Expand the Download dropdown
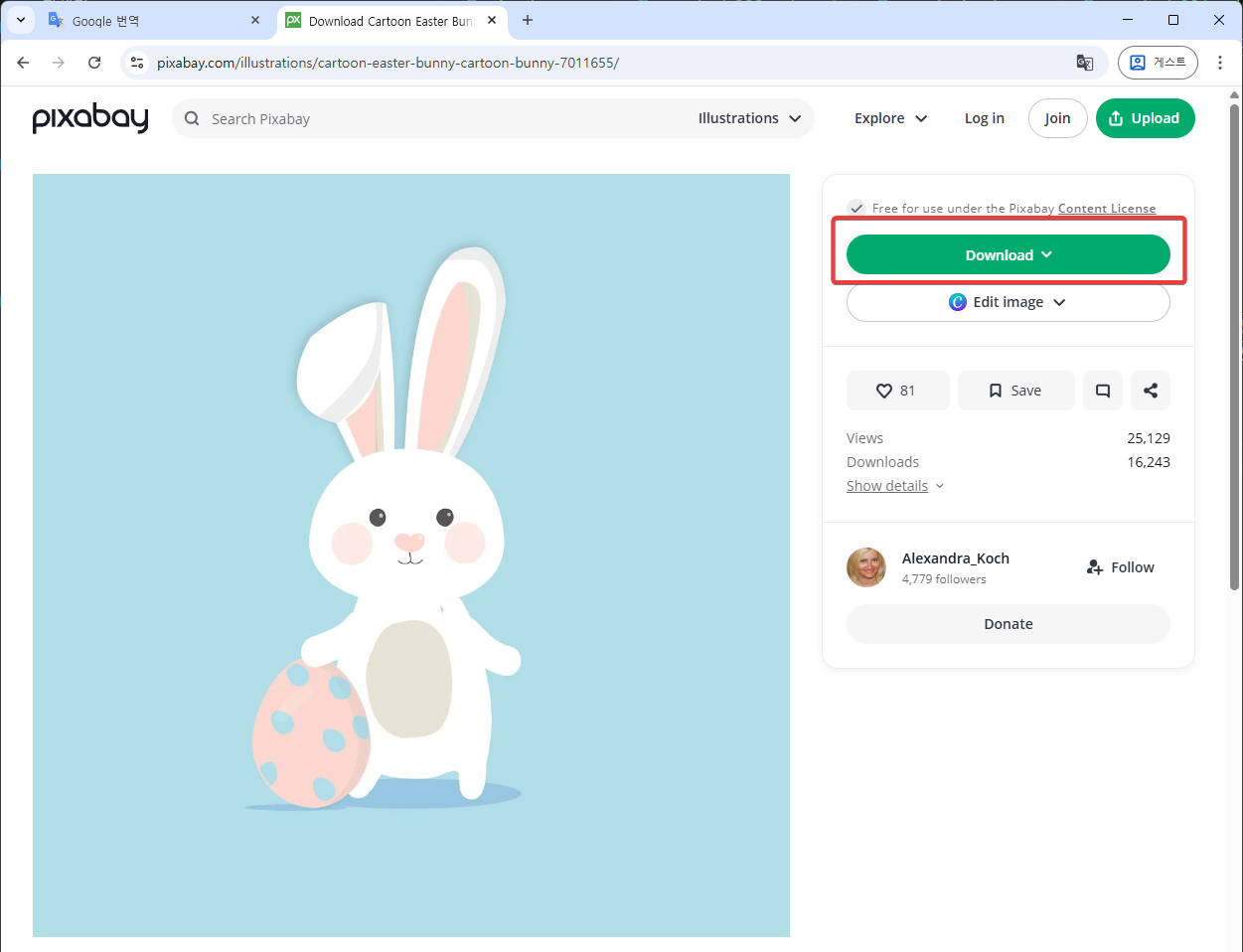Image resolution: width=1243 pixels, height=952 pixels. click(x=1008, y=255)
